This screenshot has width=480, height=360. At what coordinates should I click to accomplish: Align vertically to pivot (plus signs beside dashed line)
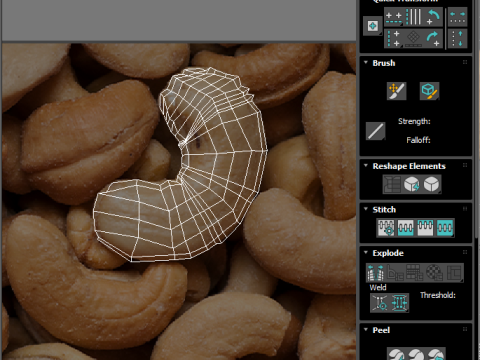(394, 39)
